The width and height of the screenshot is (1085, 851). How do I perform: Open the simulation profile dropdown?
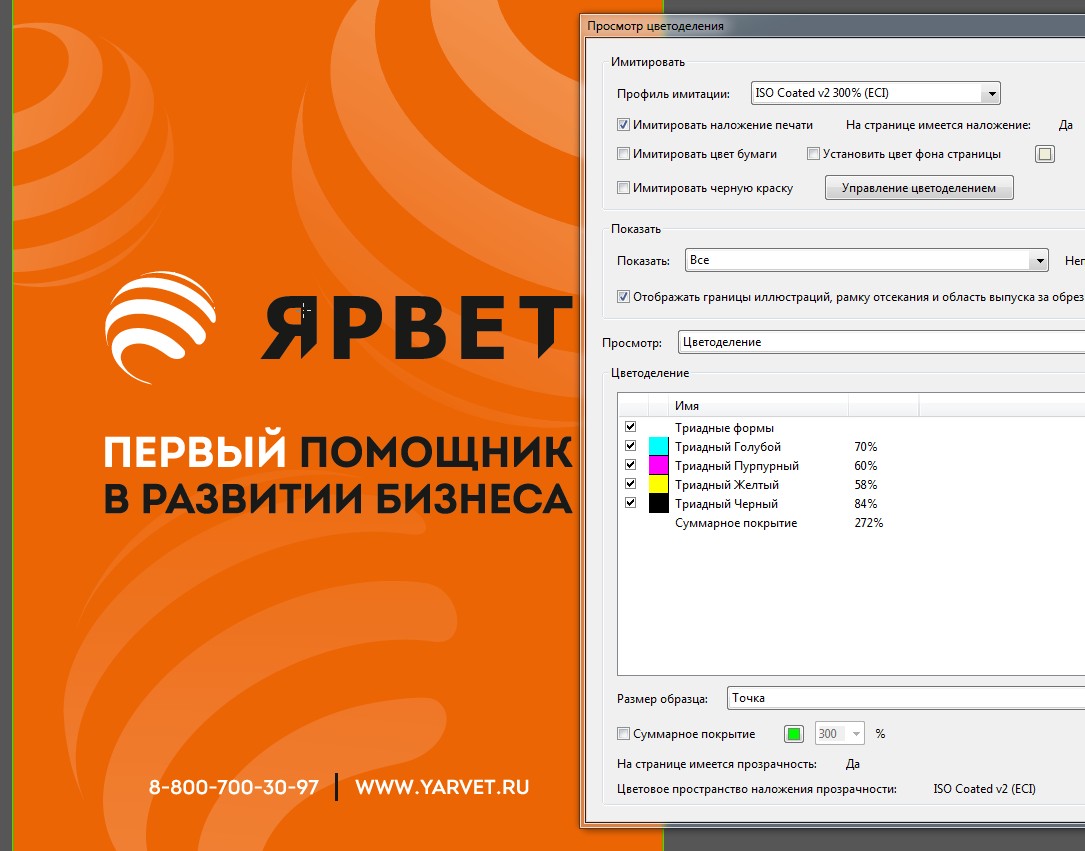click(x=875, y=93)
